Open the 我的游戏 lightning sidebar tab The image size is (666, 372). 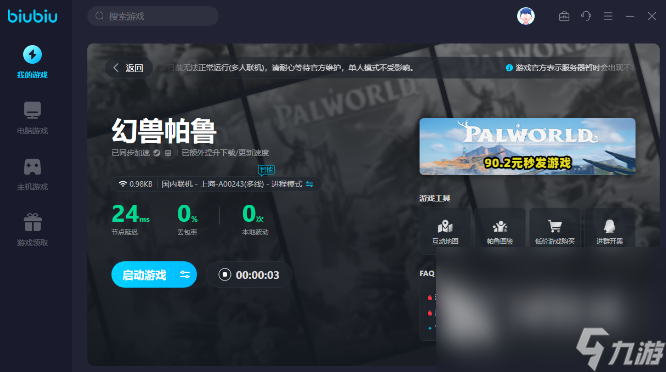point(32,62)
